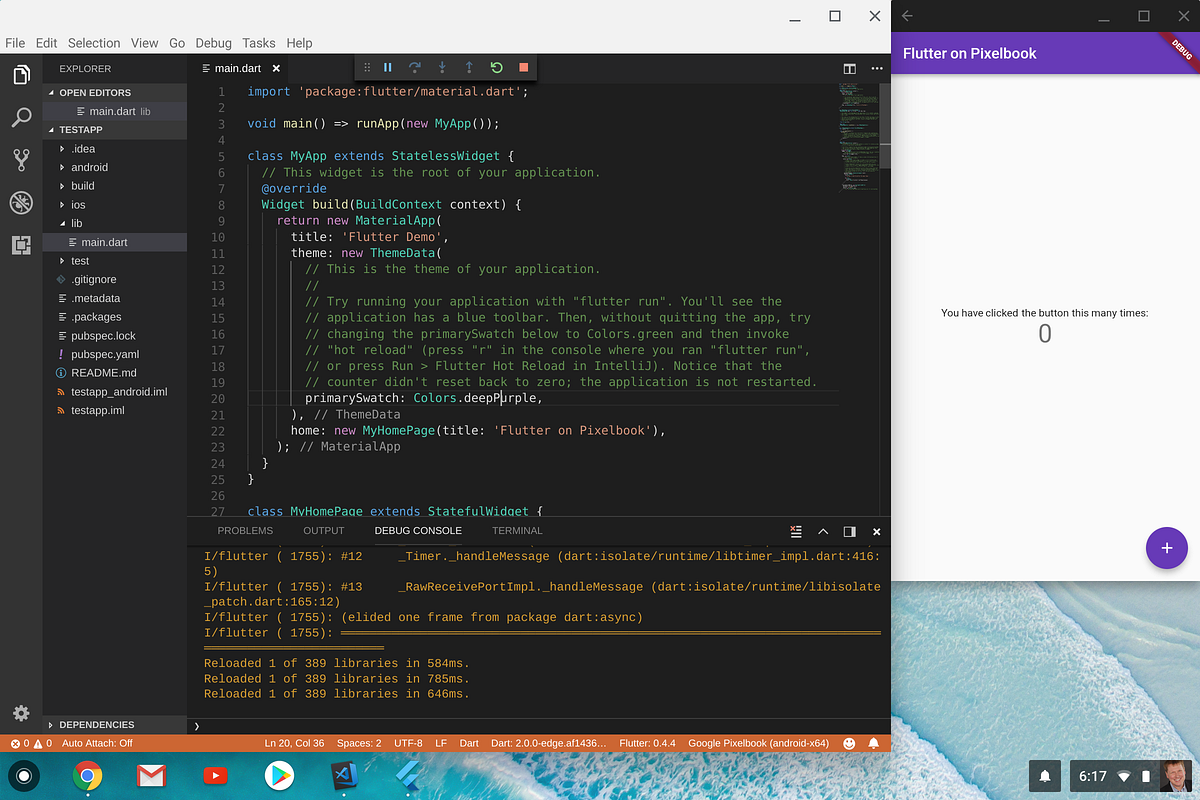
Task: Open the Debug menu
Action: click(213, 43)
